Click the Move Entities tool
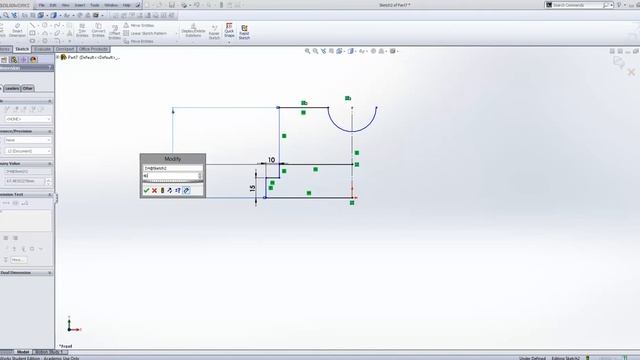 pos(139,41)
